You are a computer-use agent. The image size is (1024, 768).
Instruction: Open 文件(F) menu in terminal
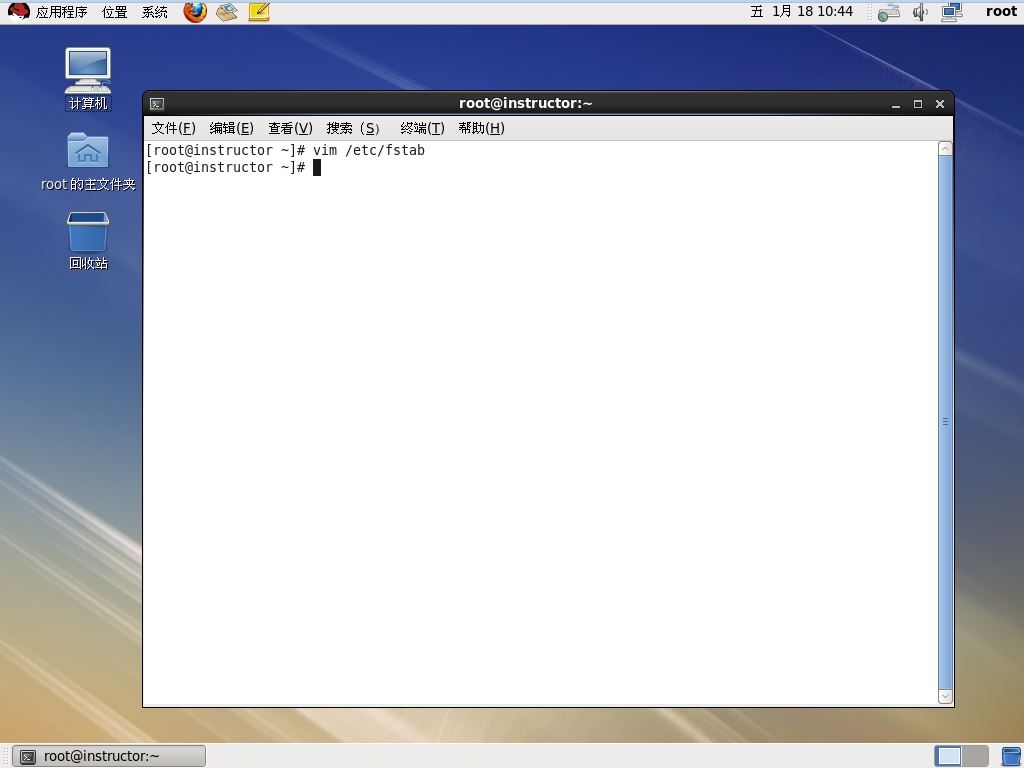coord(174,128)
